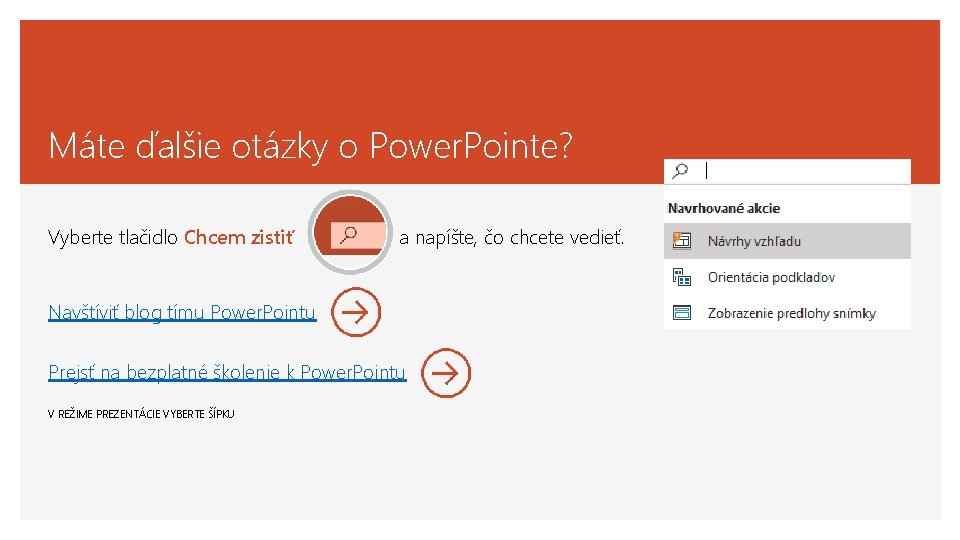The image size is (960, 540).
Task: Click the title Máte ďalšie otázky o PowerPointe?
Action: coord(310,146)
